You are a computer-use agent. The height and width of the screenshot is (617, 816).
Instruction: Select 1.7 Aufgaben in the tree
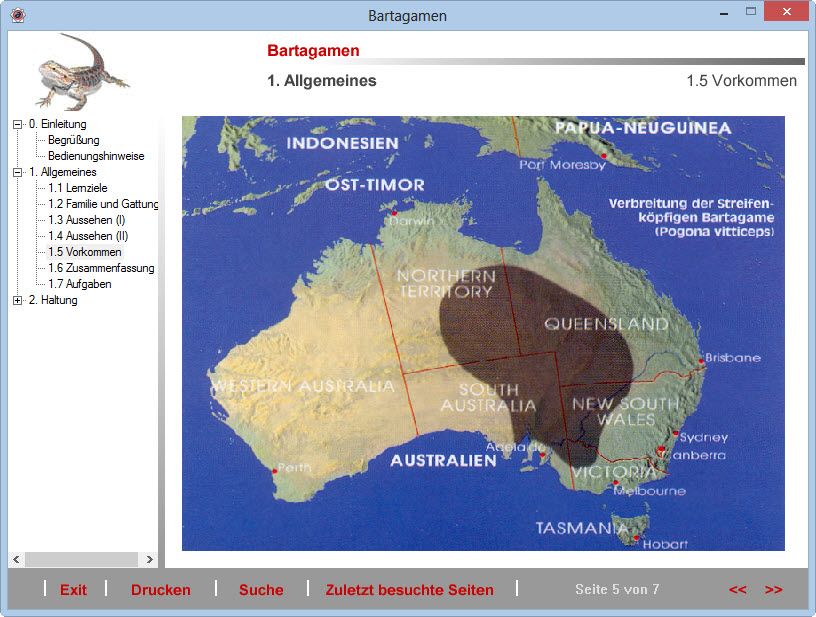pos(80,284)
